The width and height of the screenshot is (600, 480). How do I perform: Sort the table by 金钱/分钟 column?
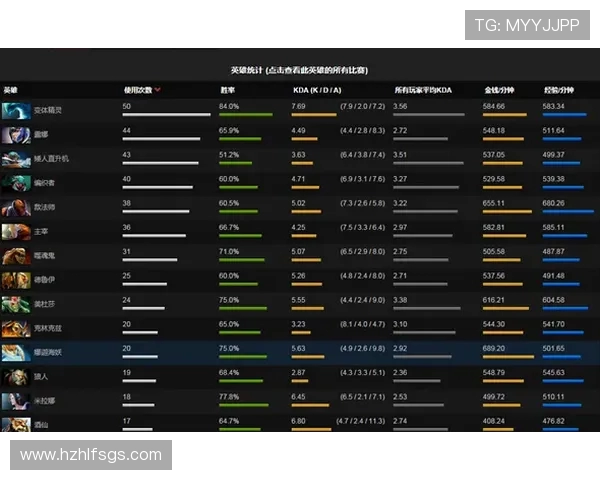coord(499,90)
